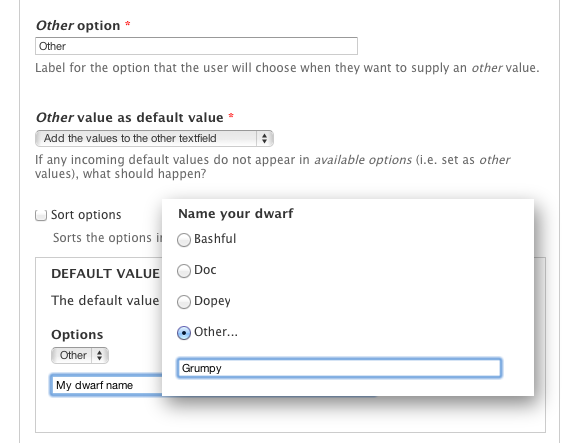Open the 'Add the values to the other textfield' dropdown

pos(154,138)
